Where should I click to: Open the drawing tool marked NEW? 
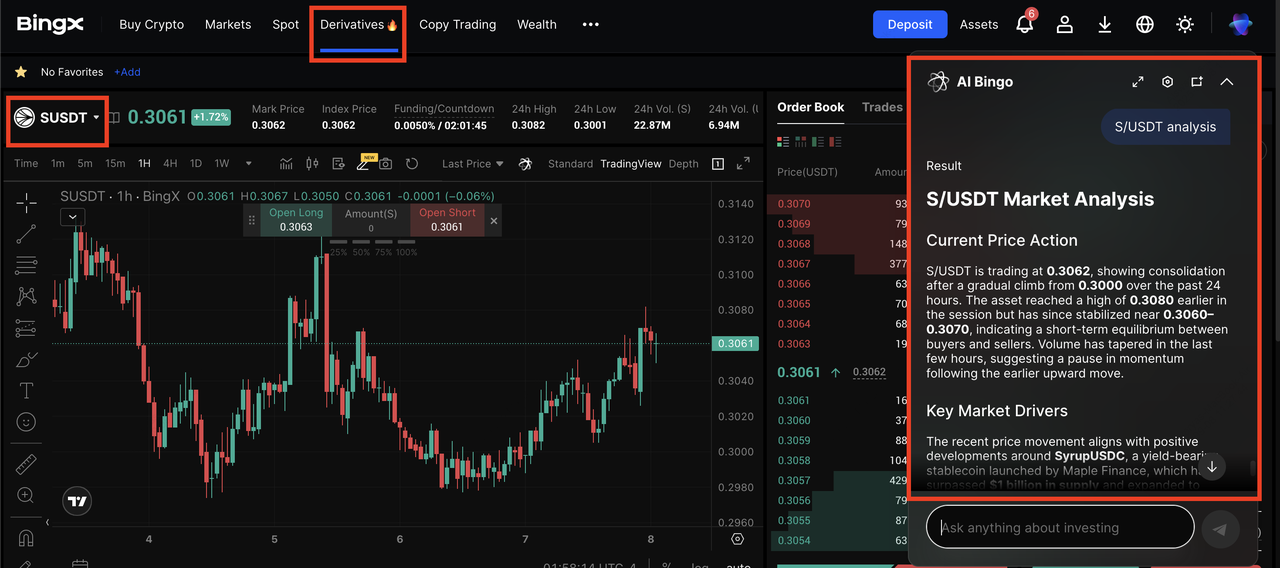point(362,163)
